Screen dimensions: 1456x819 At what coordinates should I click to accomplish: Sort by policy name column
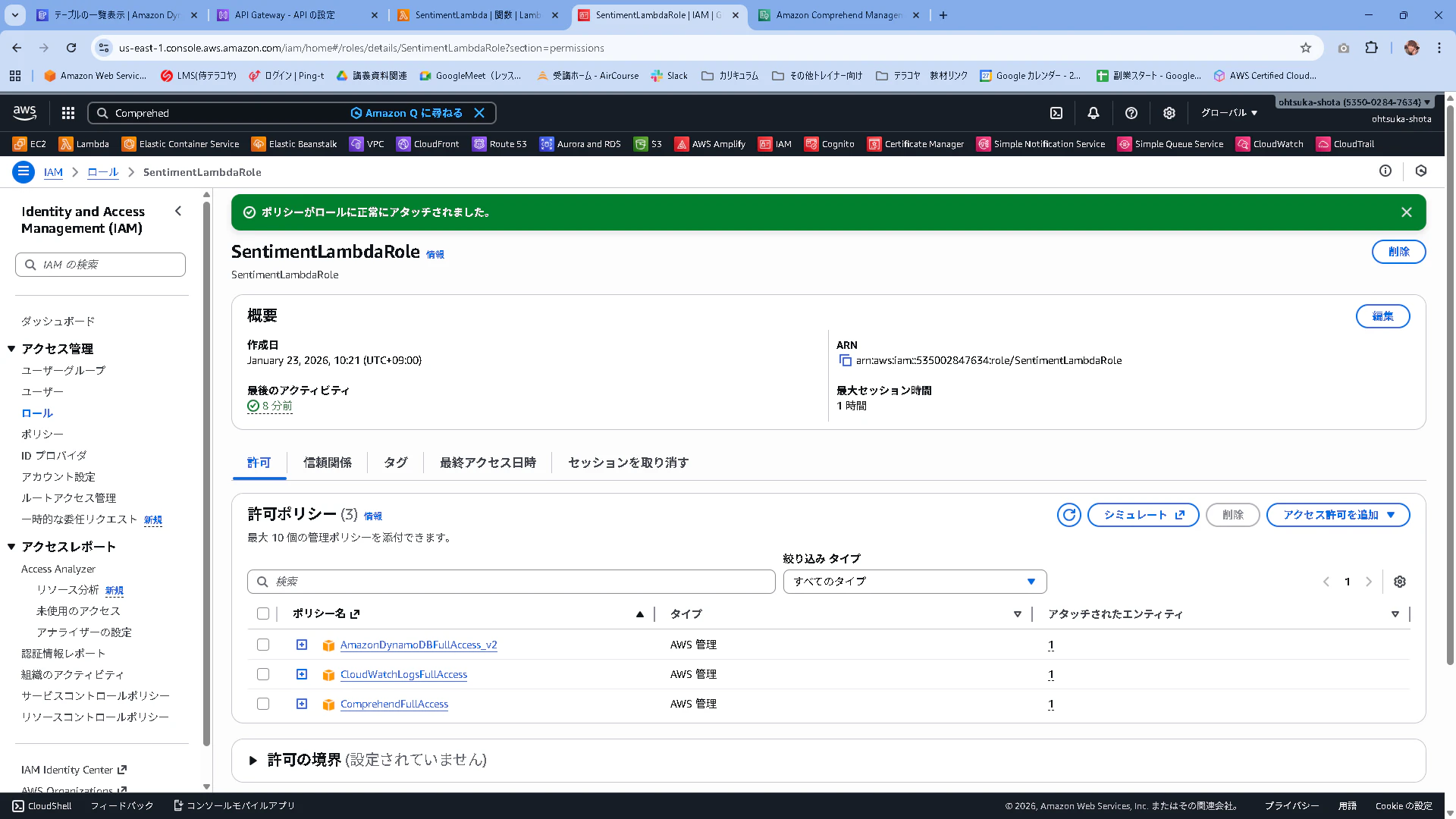639,614
